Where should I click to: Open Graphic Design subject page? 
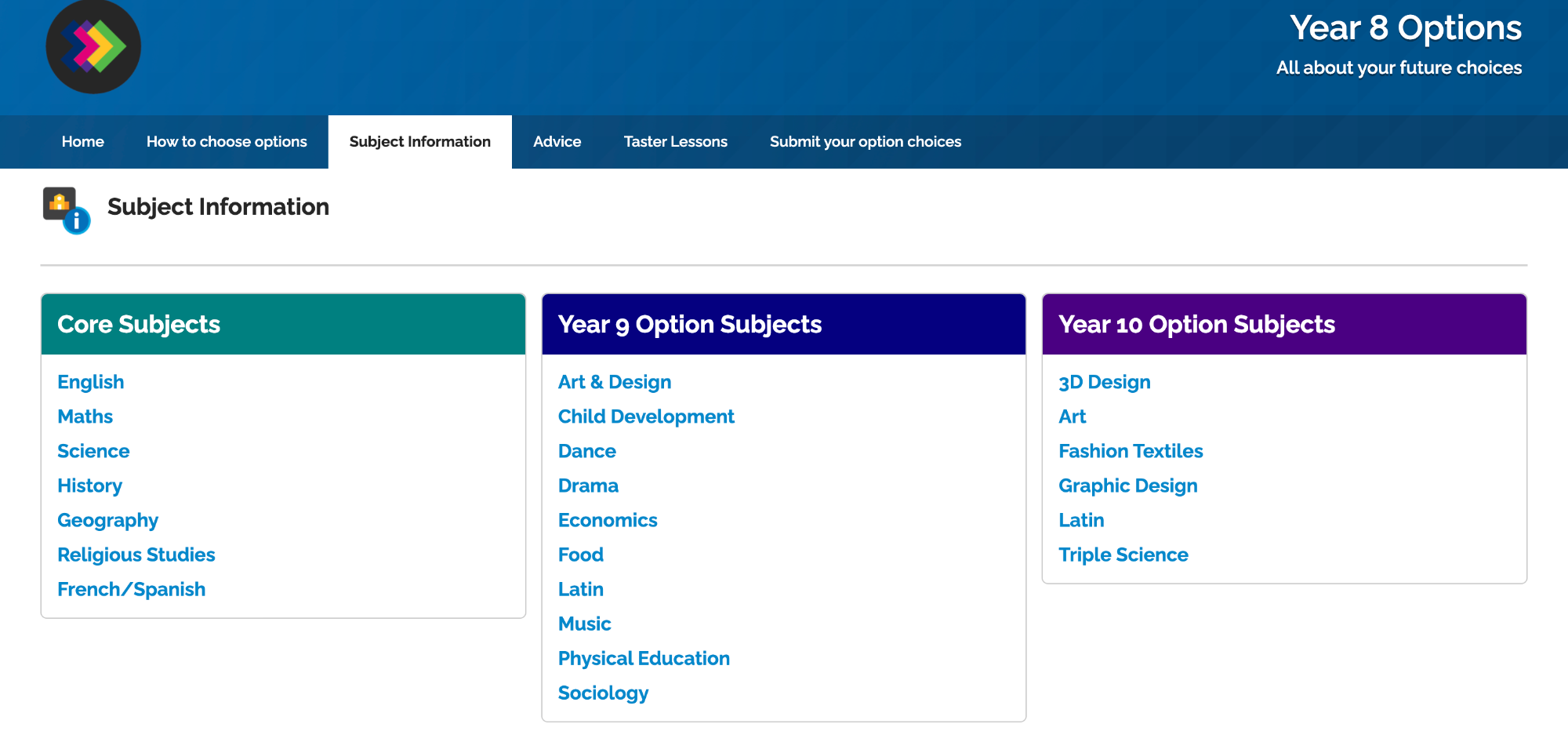1128,486
